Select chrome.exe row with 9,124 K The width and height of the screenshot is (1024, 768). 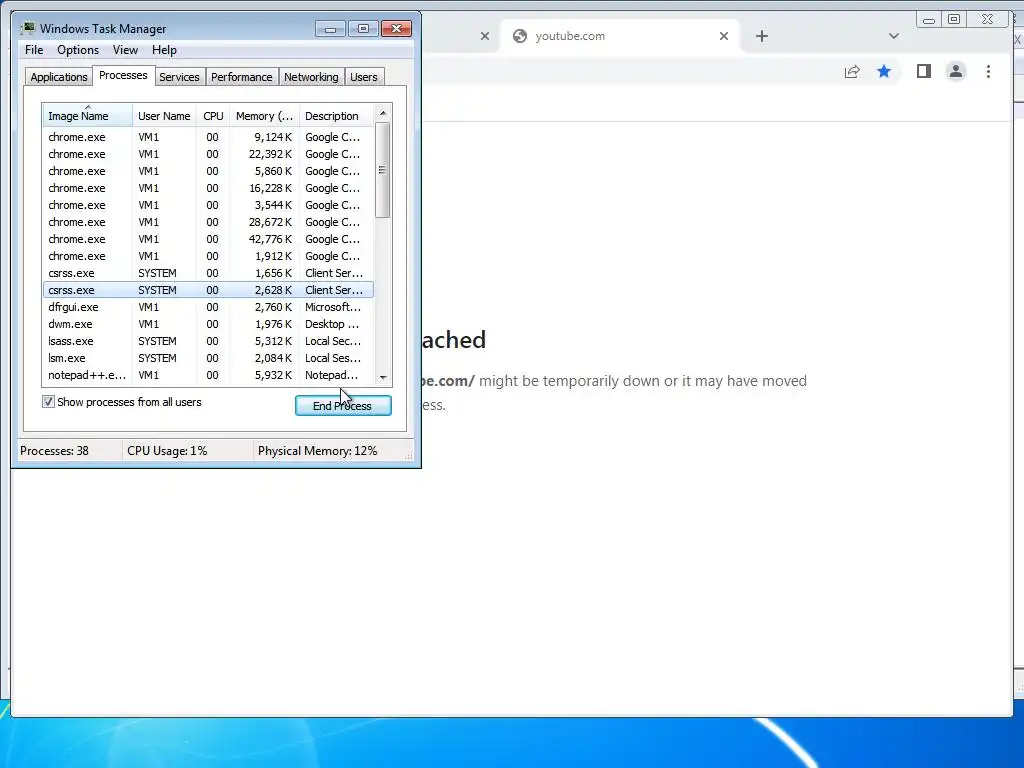coord(208,137)
